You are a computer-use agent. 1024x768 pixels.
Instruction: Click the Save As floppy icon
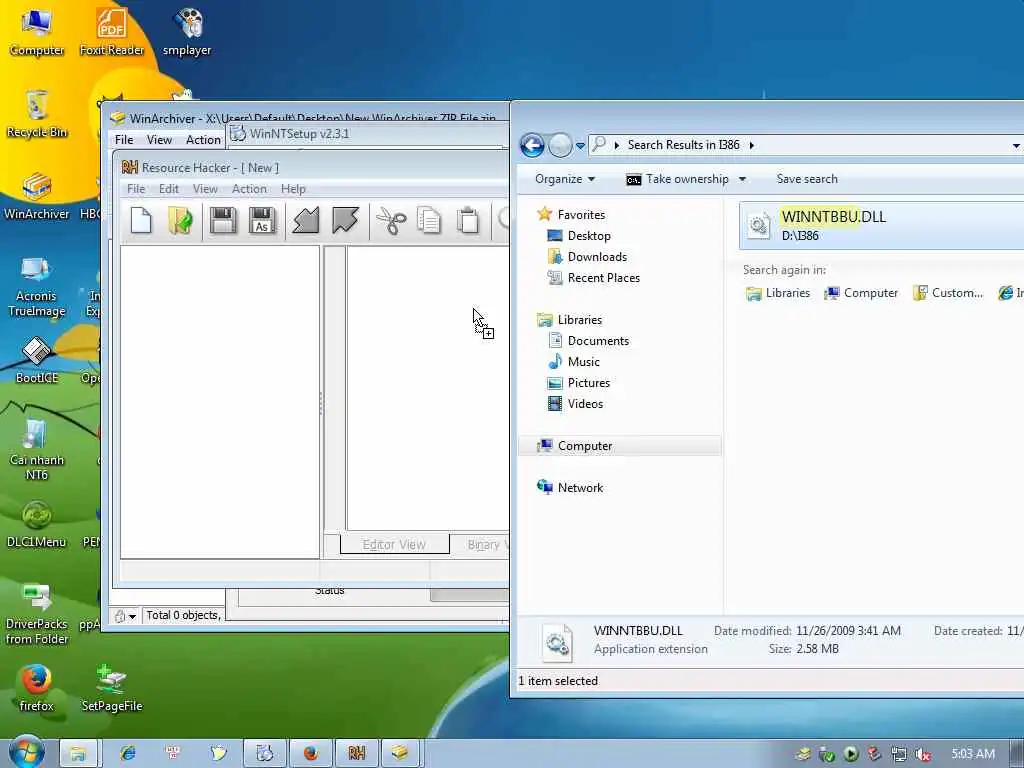[262, 220]
